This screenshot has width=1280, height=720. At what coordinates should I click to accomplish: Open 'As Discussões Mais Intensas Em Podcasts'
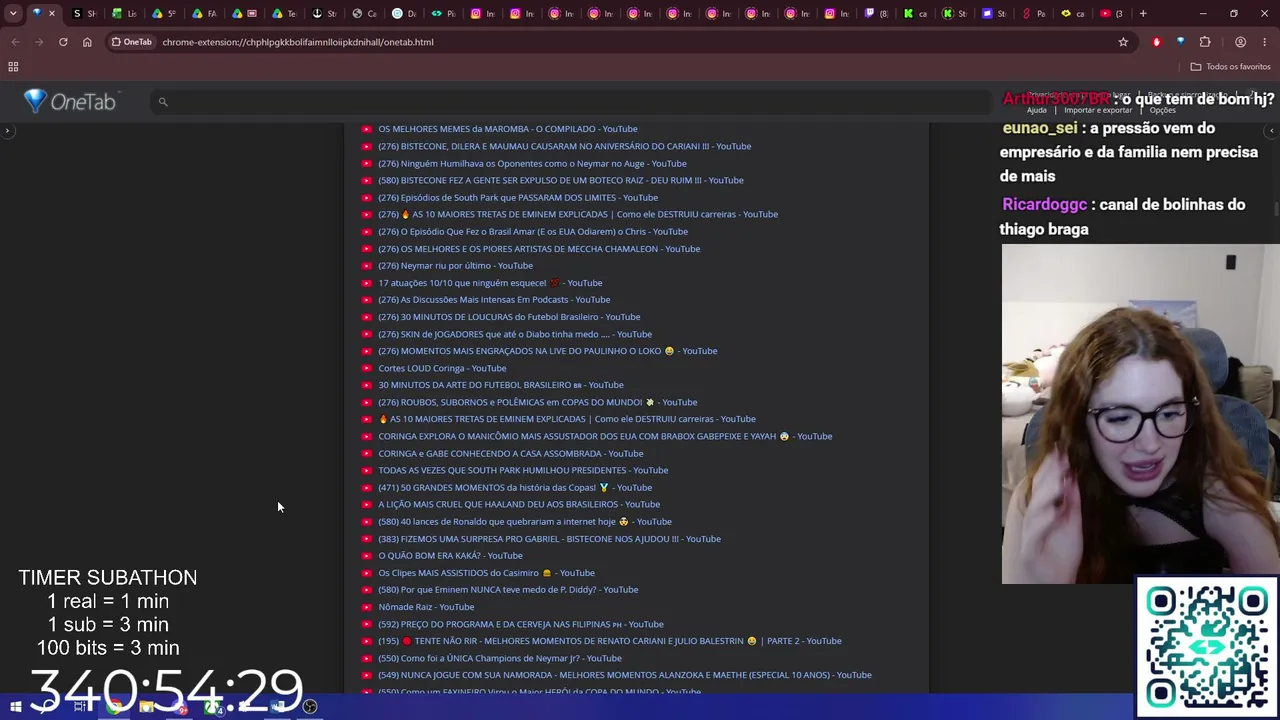tap(494, 300)
